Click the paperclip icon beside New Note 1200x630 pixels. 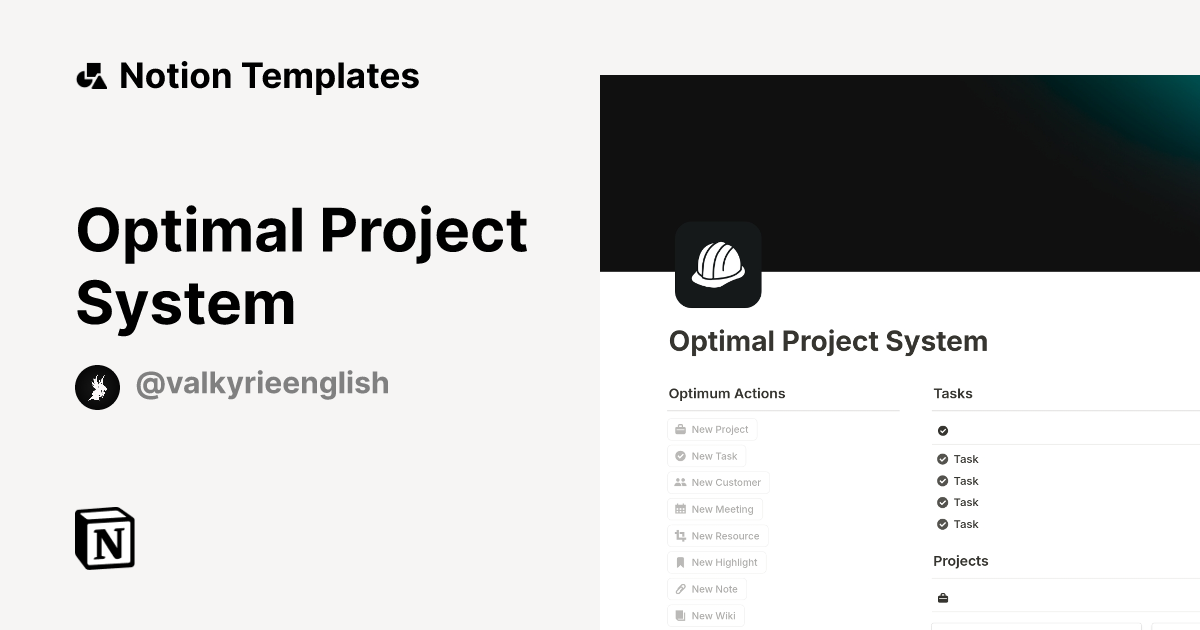coord(679,588)
